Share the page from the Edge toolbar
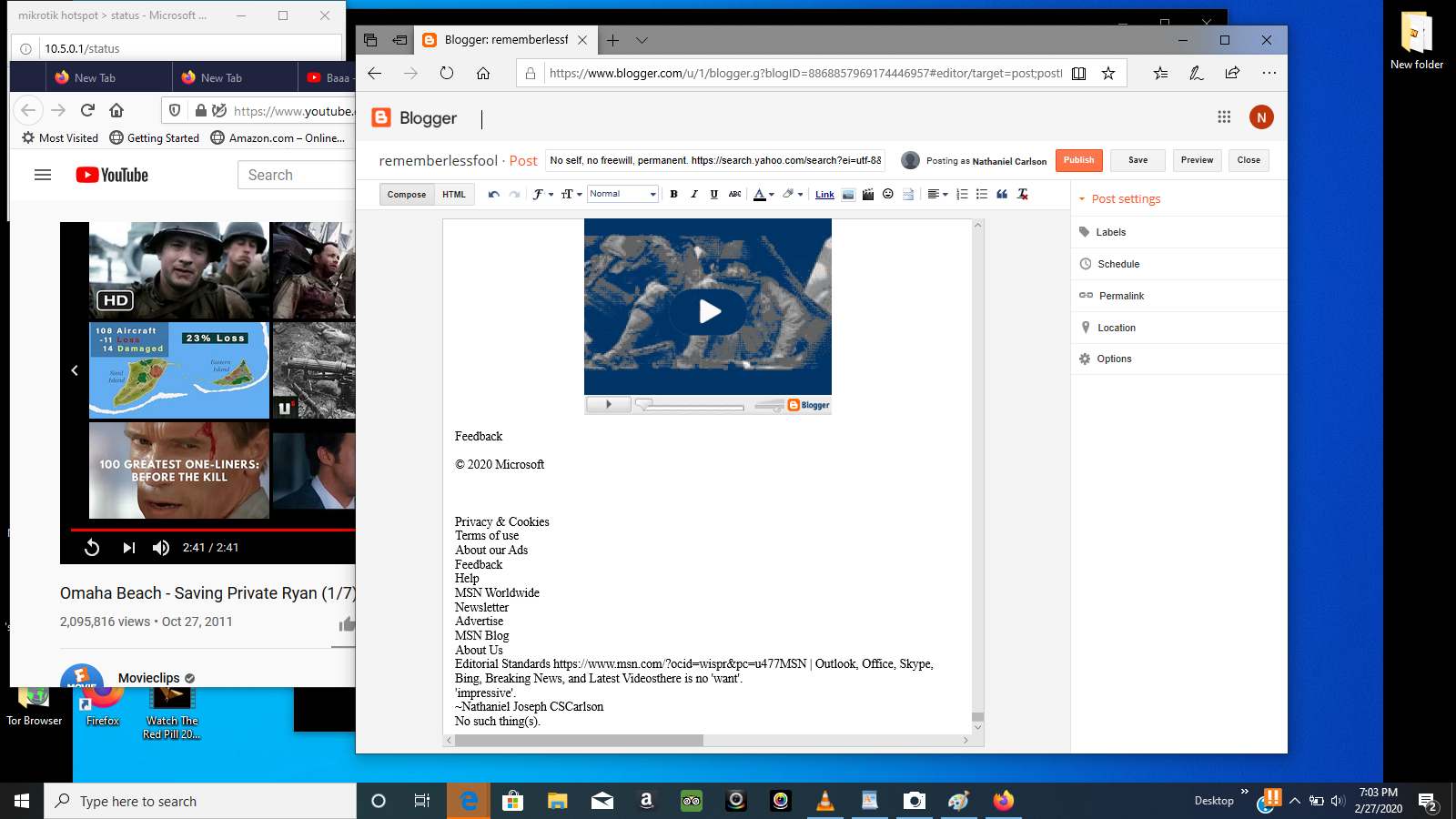 [x=1232, y=73]
